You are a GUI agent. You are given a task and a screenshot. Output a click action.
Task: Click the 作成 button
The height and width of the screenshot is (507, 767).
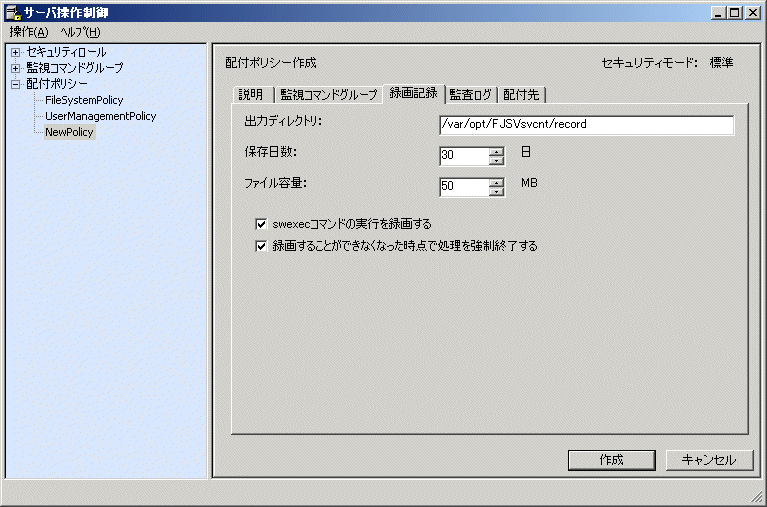611,460
